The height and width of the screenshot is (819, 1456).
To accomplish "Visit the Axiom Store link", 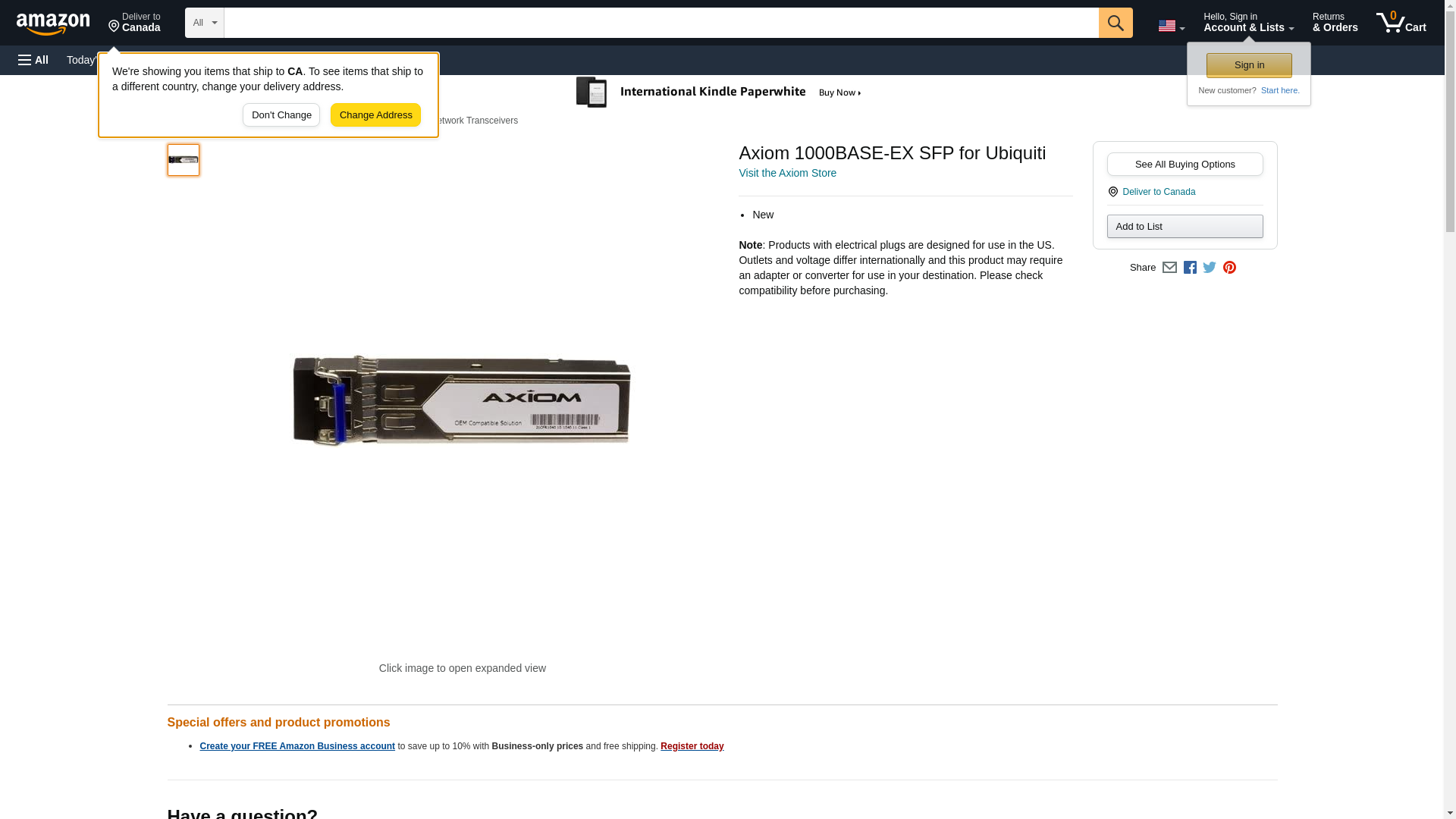I will pyautogui.click(x=787, y=173).
